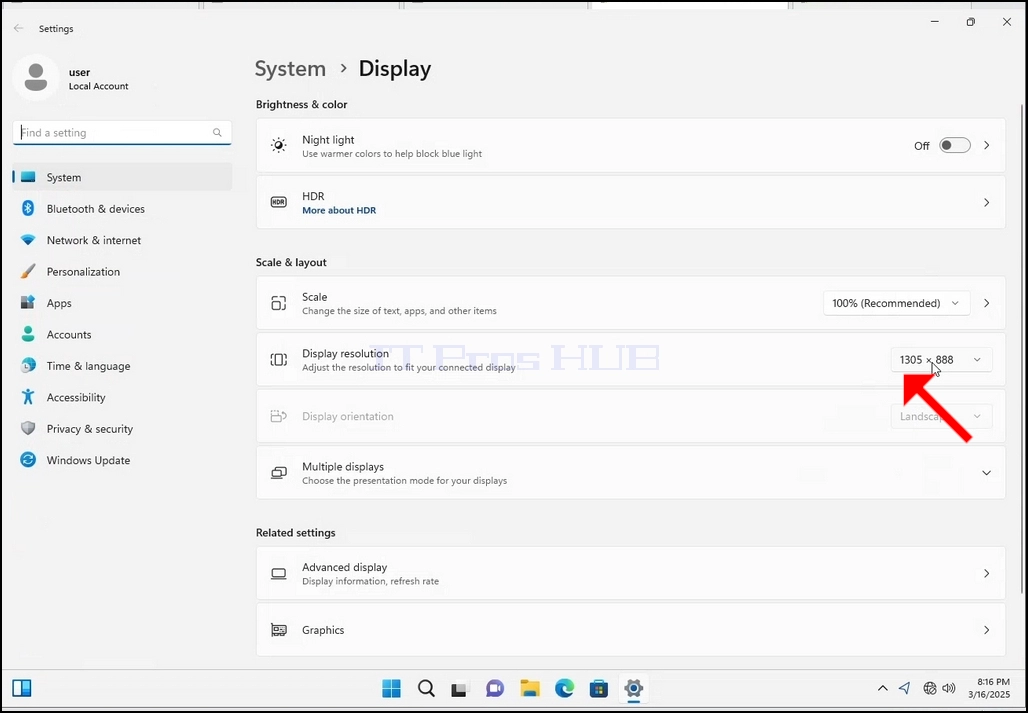Open the Widgets panel on taskbar
Screen dimensions: 1028x713
click(x=22, y=688)
